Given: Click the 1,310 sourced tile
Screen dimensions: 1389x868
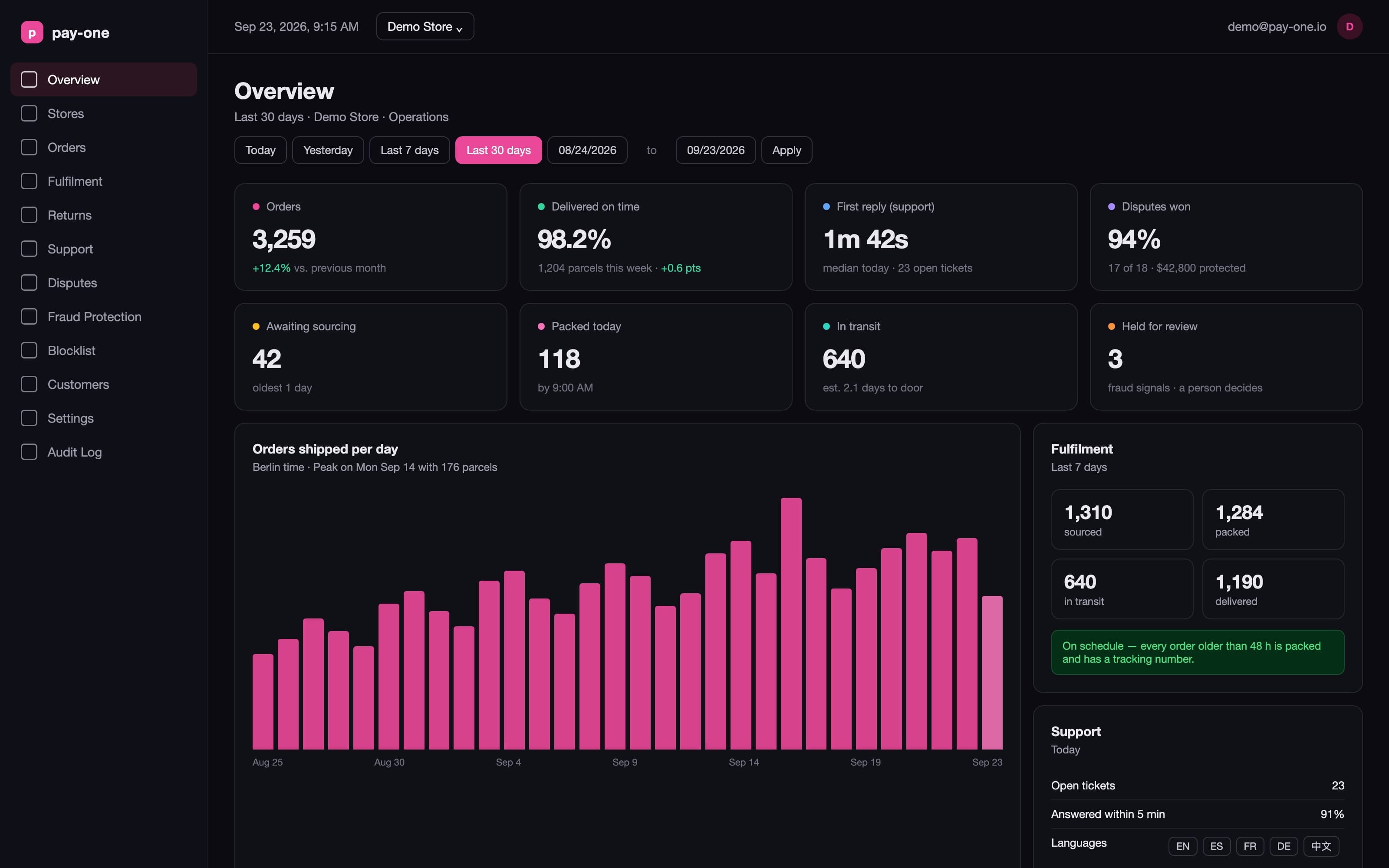Looking at the screenshot, I should coord(1122,519).
